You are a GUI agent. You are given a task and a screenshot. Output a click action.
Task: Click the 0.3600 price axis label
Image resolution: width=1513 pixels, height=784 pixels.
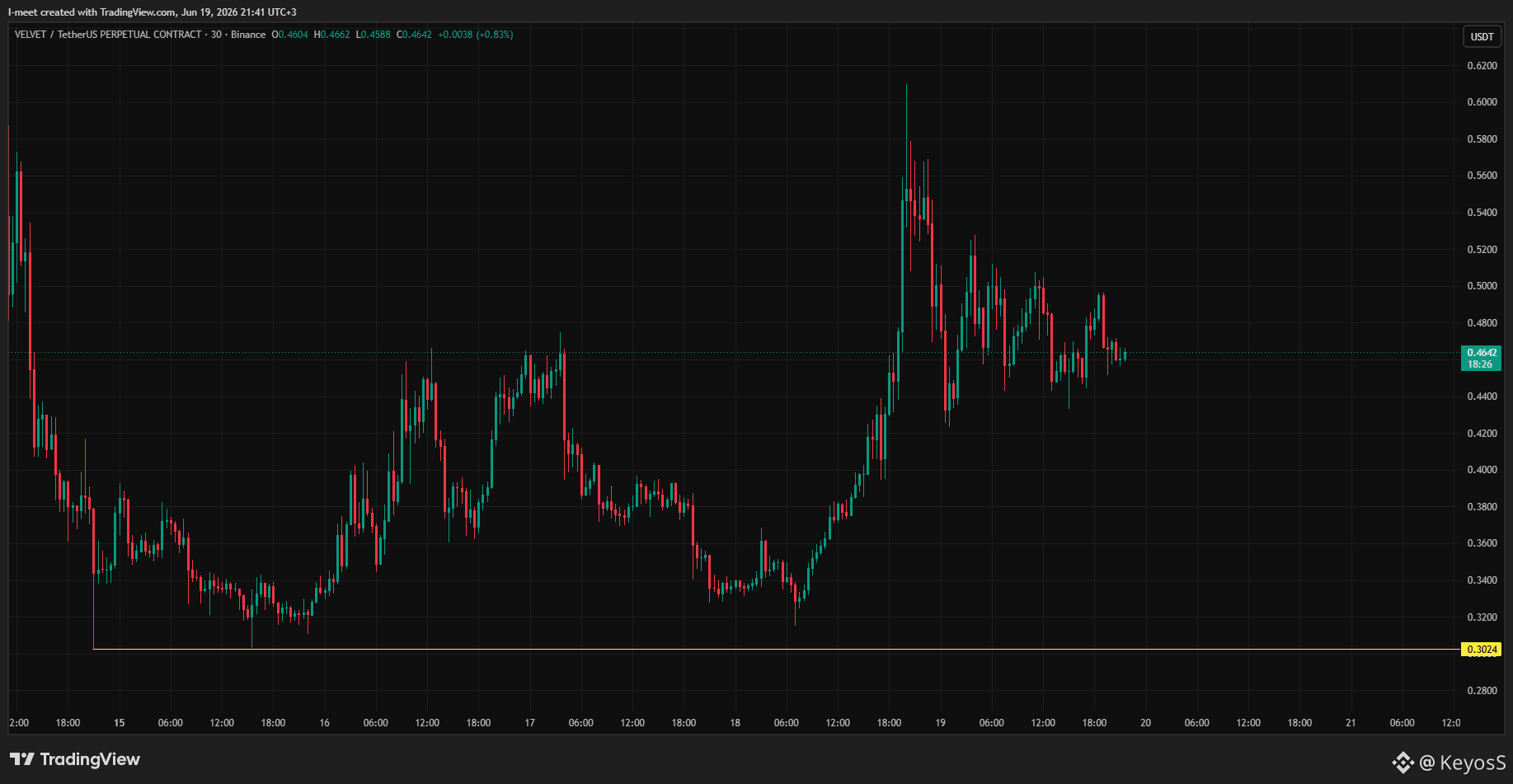1482,543
